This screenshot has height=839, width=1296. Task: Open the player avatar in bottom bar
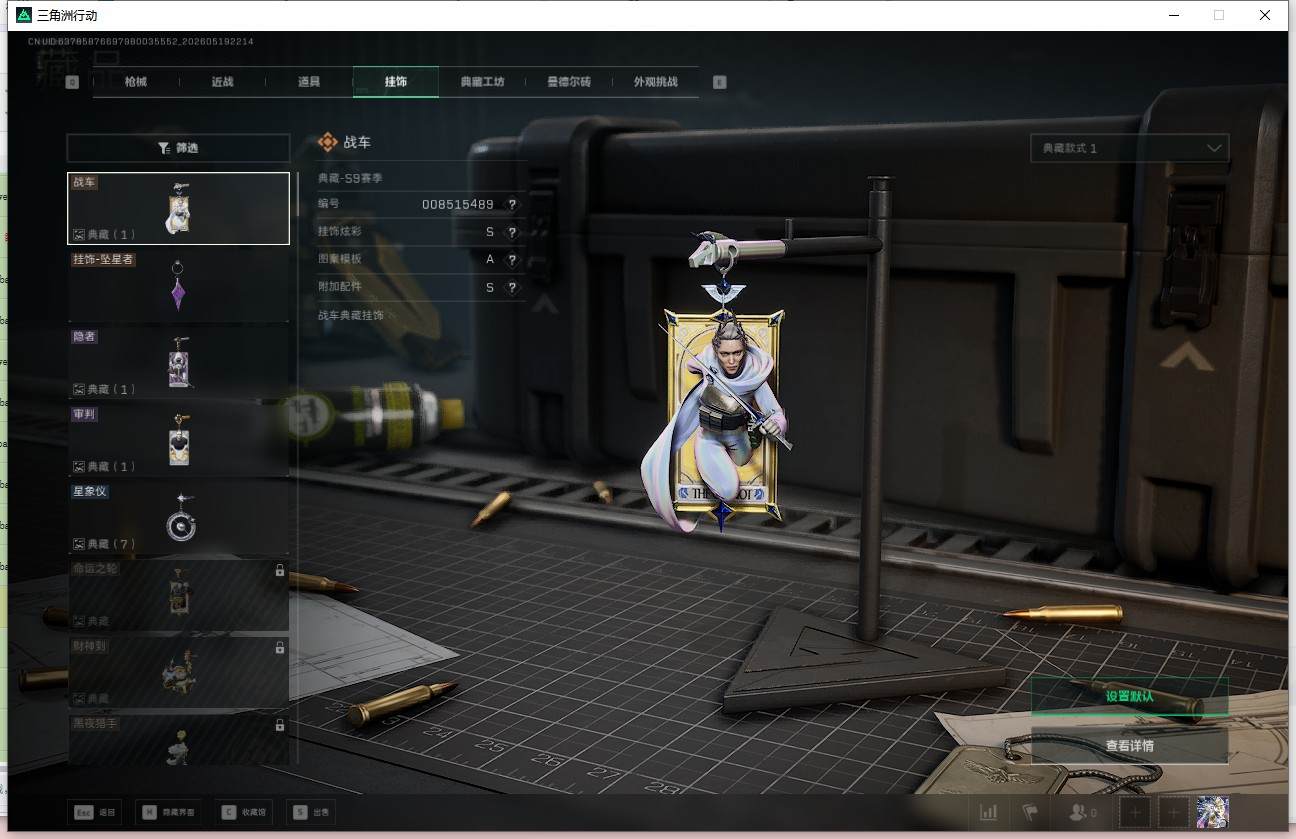pos(1212,812)
